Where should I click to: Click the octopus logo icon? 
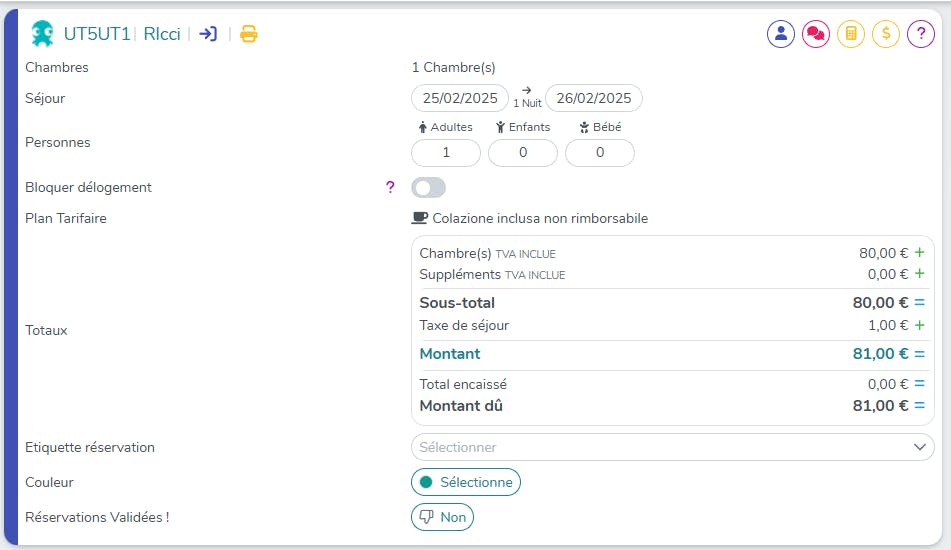coord(43,34)
